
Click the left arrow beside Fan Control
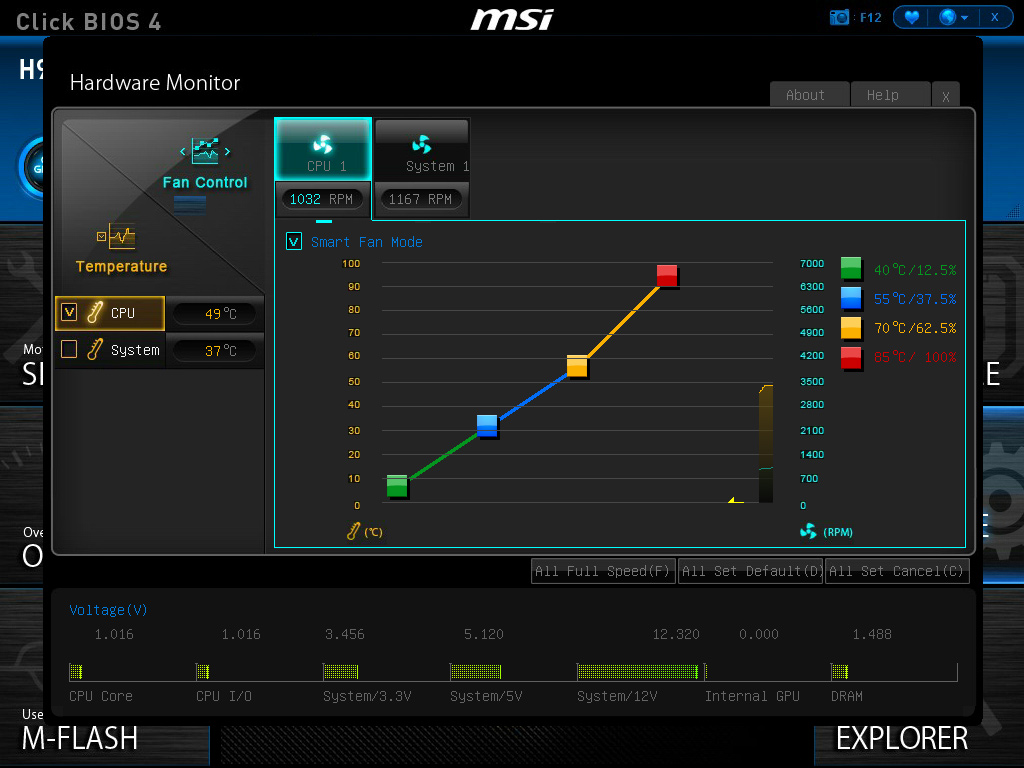[183, 152]
